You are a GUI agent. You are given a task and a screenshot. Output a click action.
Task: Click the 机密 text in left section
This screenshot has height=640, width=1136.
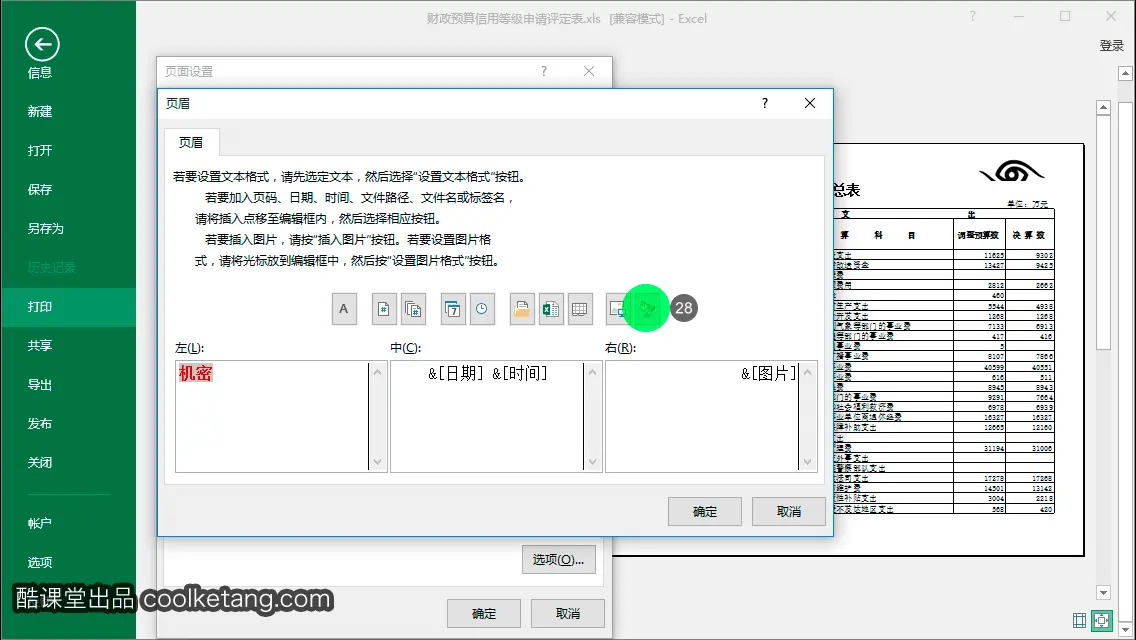tap(196, 373)
